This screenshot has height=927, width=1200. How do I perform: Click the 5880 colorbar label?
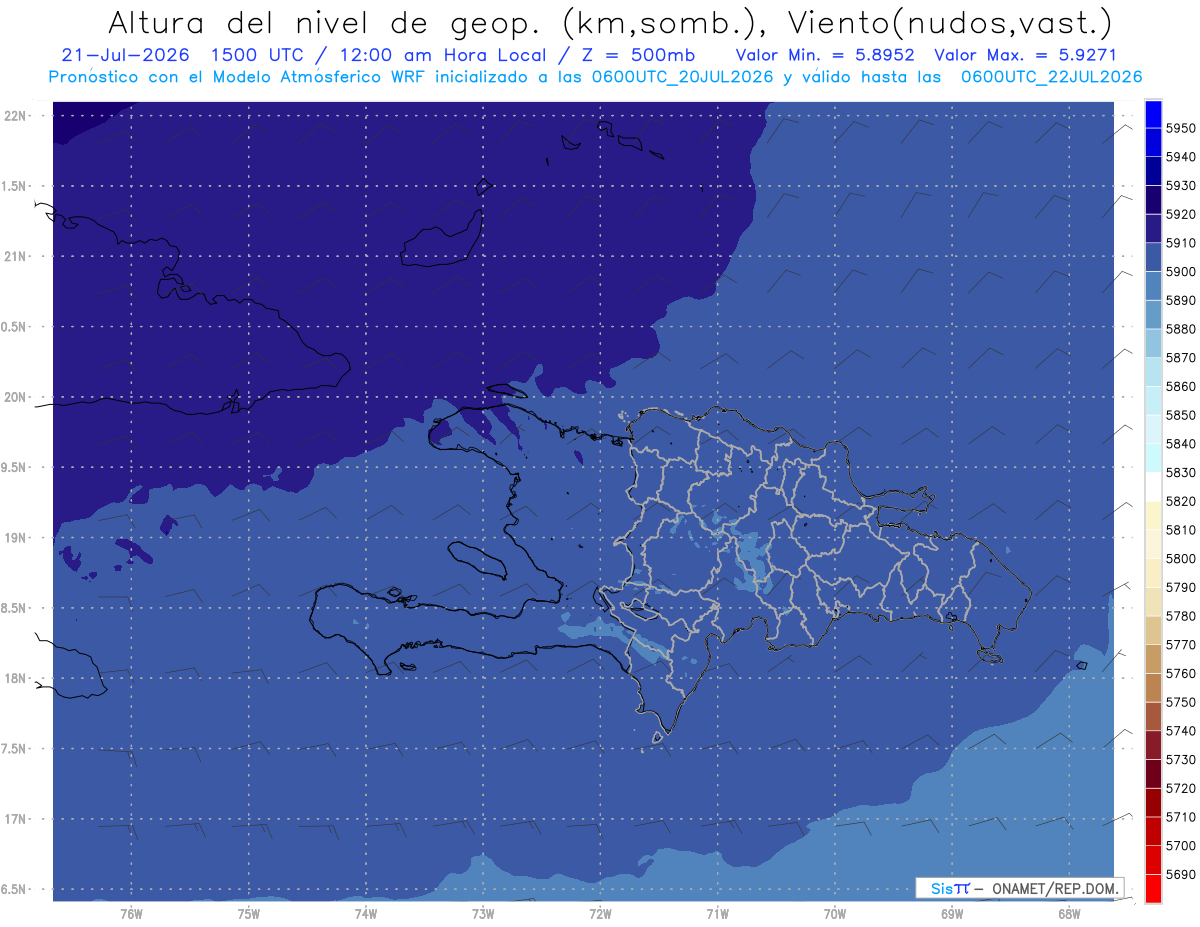[x=1180, y=329]
